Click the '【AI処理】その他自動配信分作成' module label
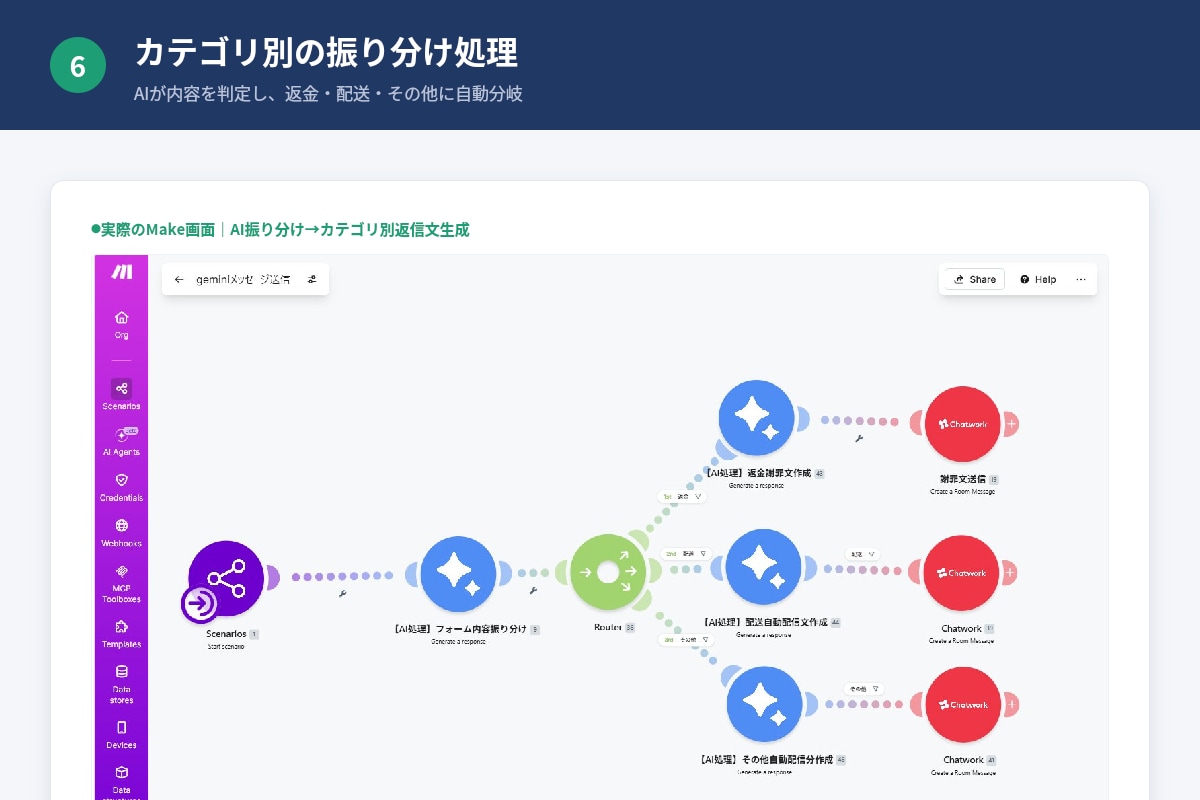This screenshot has height=800, width=1200. 767,760
